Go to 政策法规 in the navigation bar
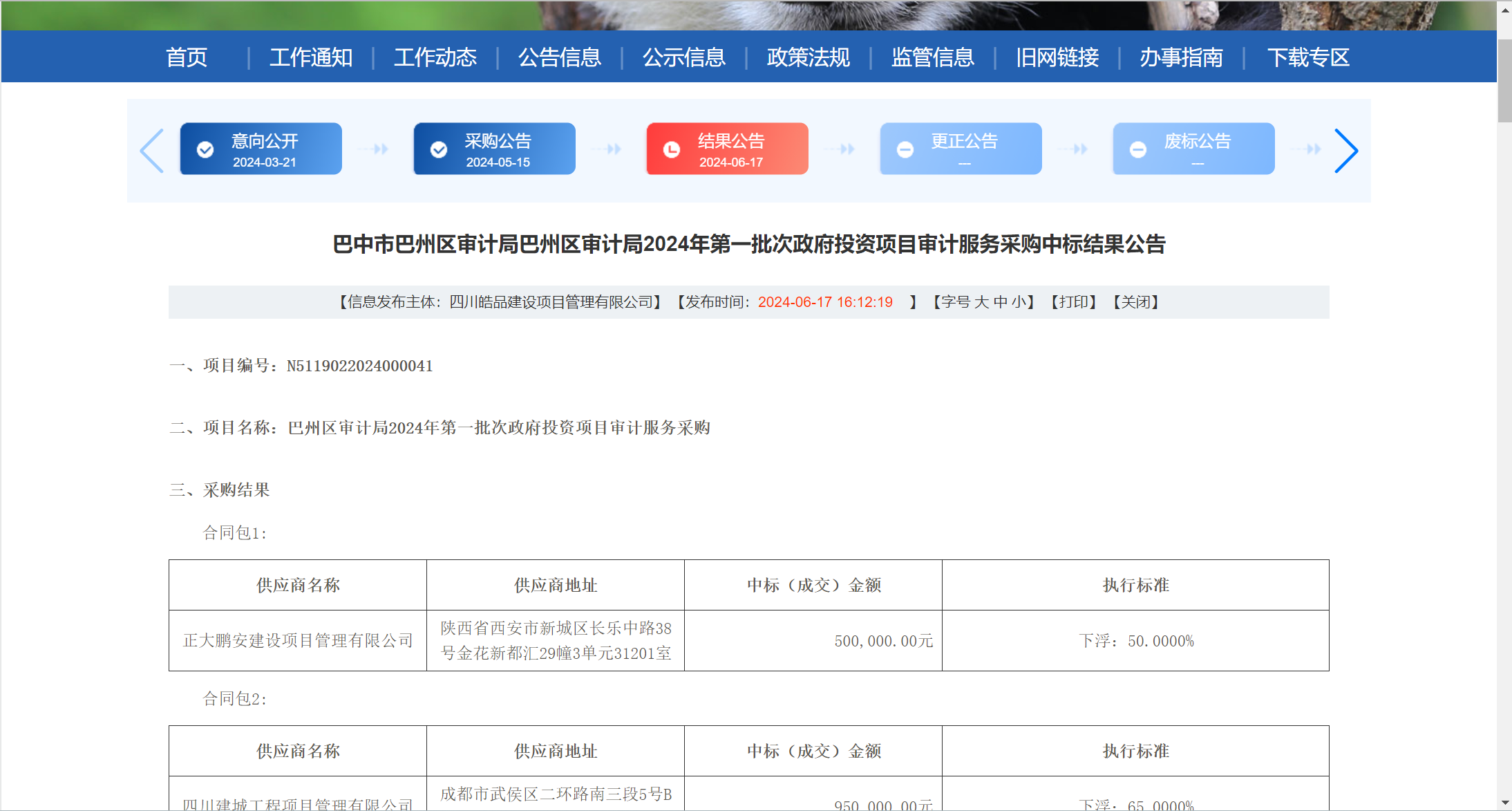1512x811 pixels. coord(809,57)
